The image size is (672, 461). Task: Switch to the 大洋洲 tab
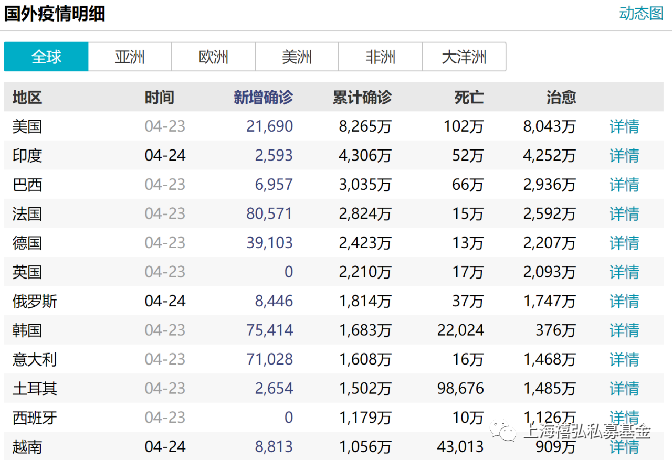click(x=465, y=57)
